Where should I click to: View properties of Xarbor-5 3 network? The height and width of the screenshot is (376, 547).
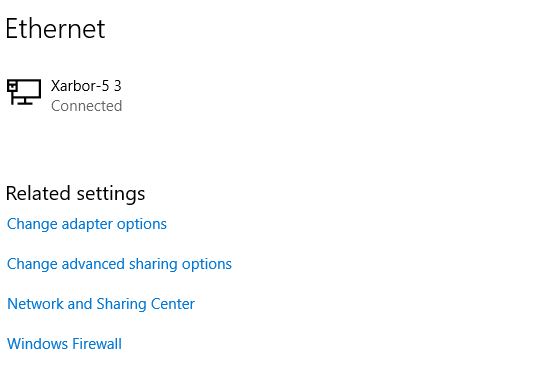click(65, 95)
